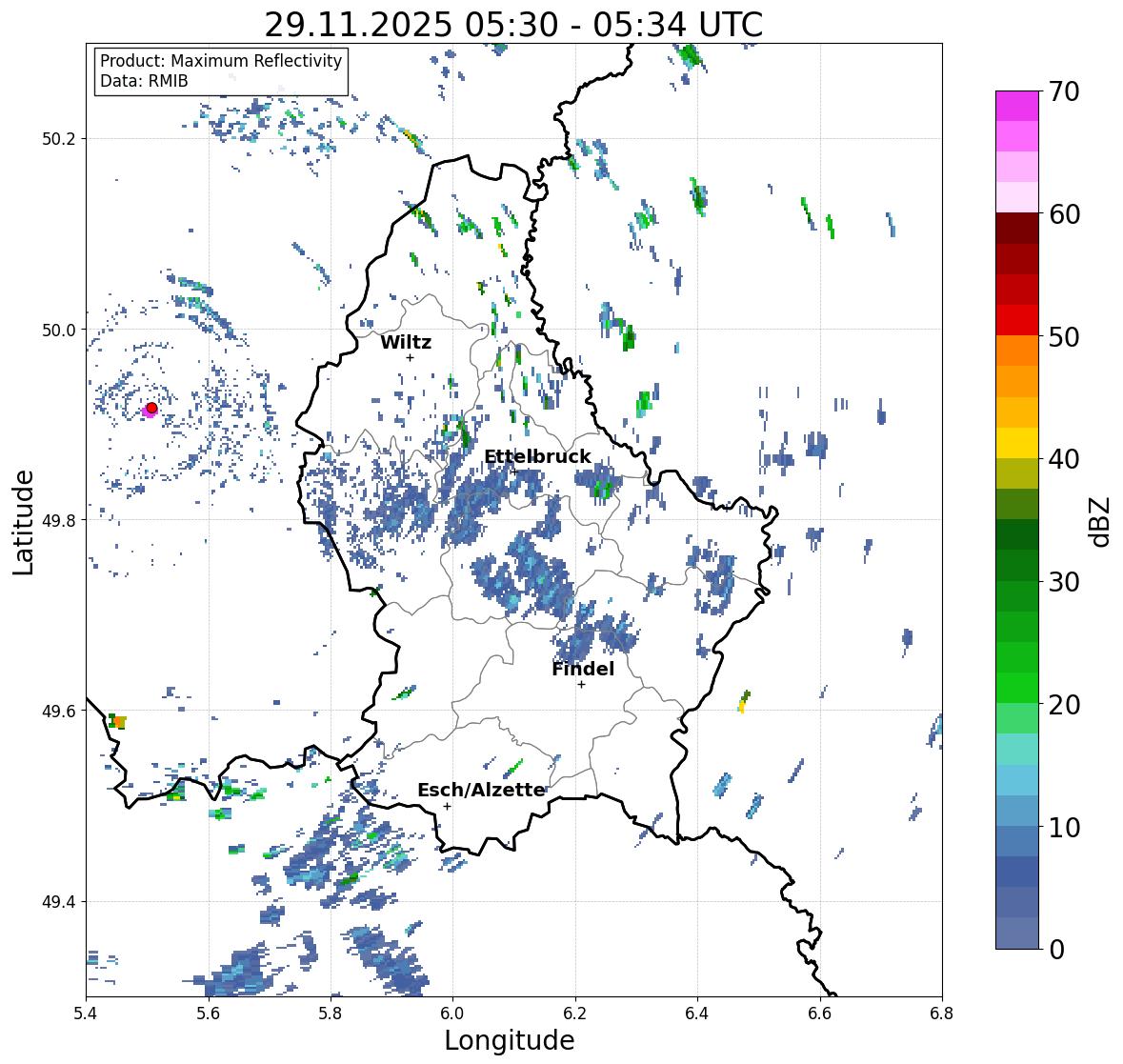
Task: Click the 5.8 longitude tick label
Action: pos(331,1014)
